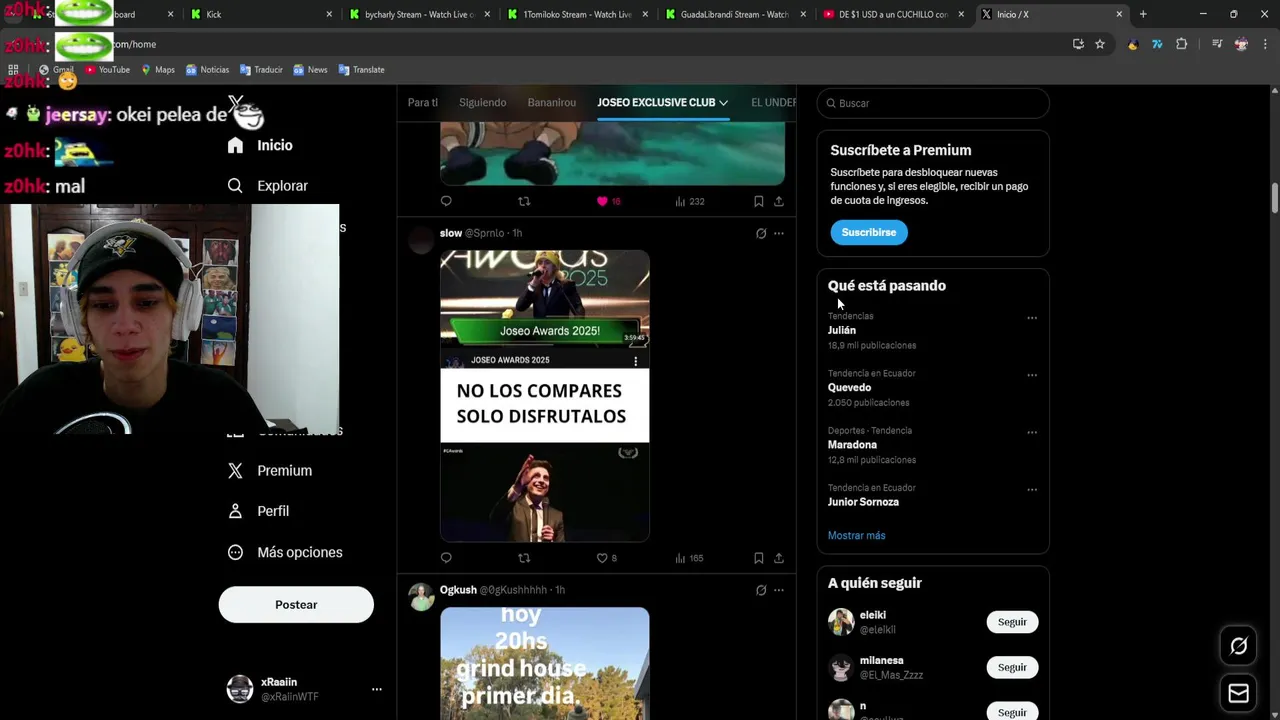The width and height of the screenshot is (1280, 720).
Task: Switch to the Kick browser tab
Action: 260,14
